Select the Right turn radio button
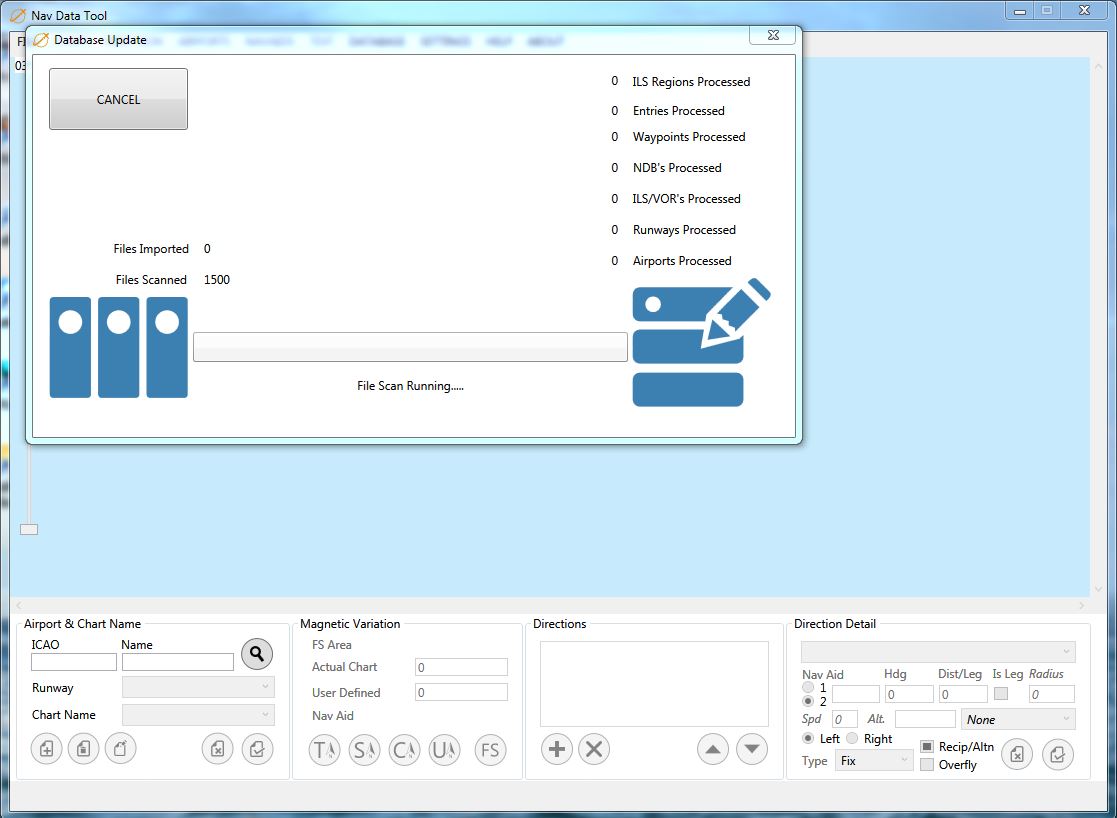 (x=852, y=738)
